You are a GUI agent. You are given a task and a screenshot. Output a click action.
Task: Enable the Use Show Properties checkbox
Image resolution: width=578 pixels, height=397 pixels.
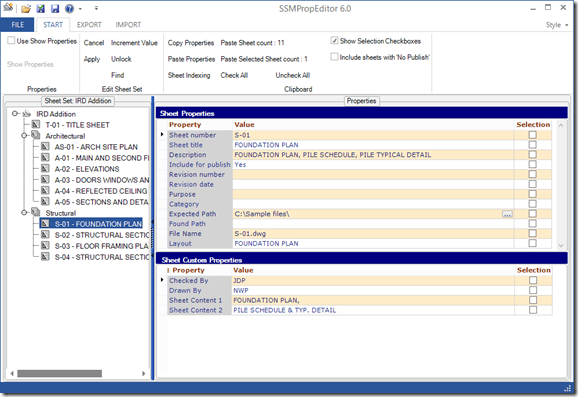[11, 41]
